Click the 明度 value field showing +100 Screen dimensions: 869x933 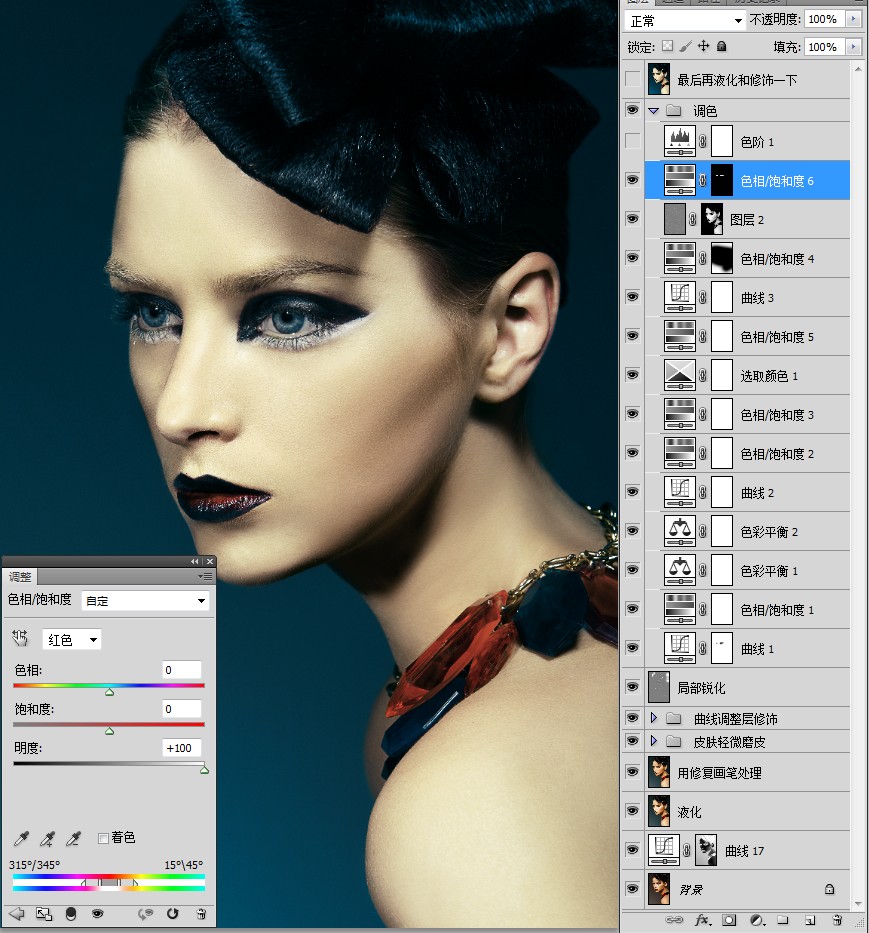pos(182,748)
